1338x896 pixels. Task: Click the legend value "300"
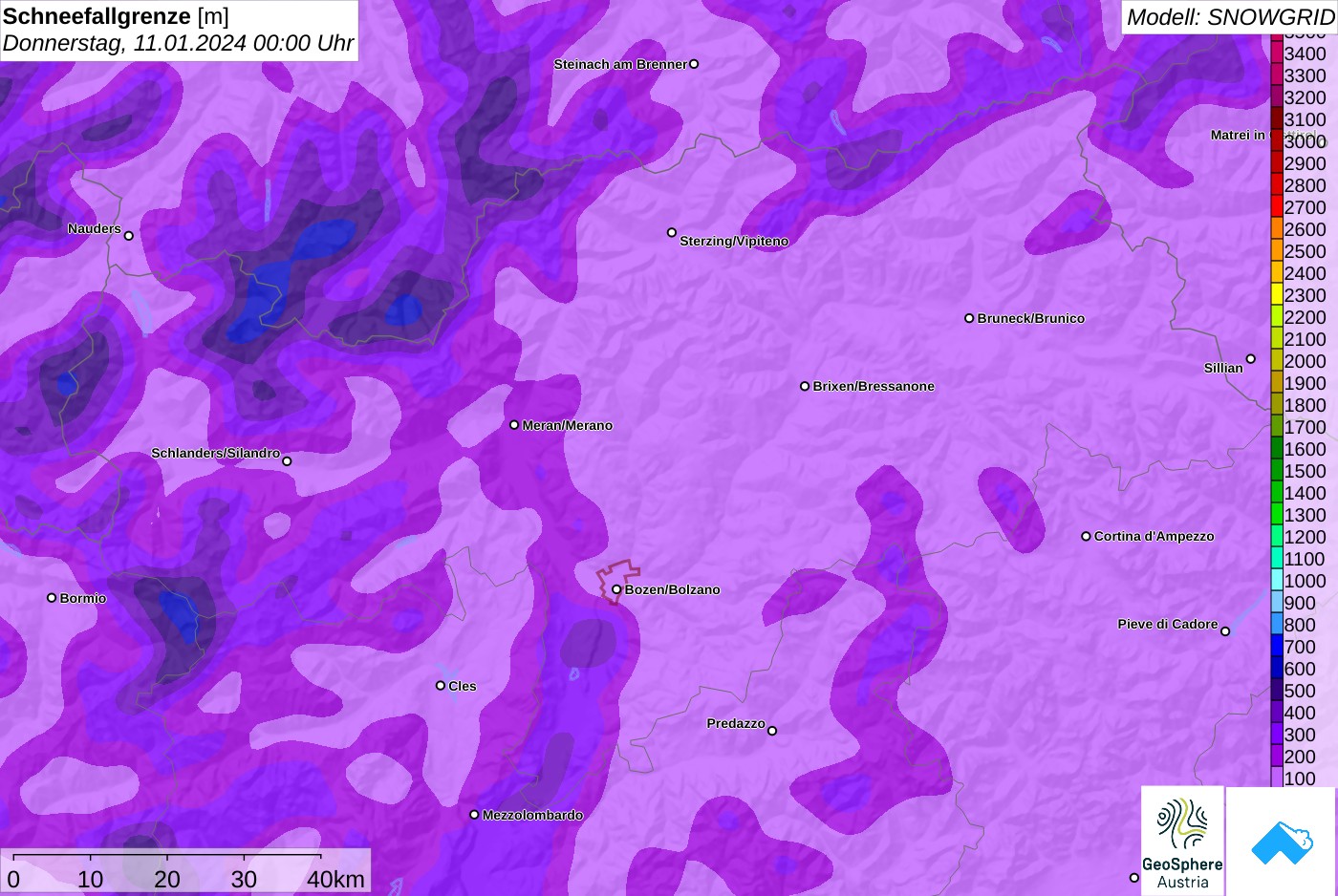click(x=1300, y=735)
